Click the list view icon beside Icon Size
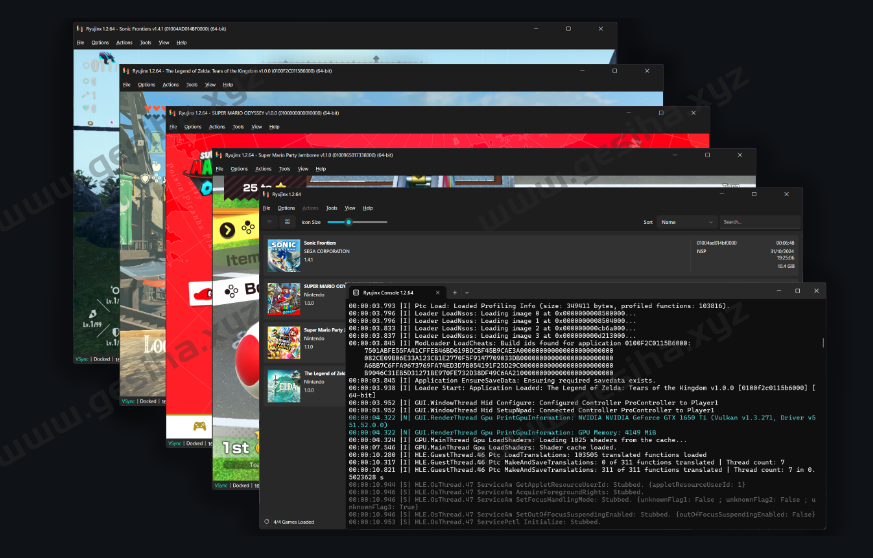The image size is (873, 558). [267, 222]
